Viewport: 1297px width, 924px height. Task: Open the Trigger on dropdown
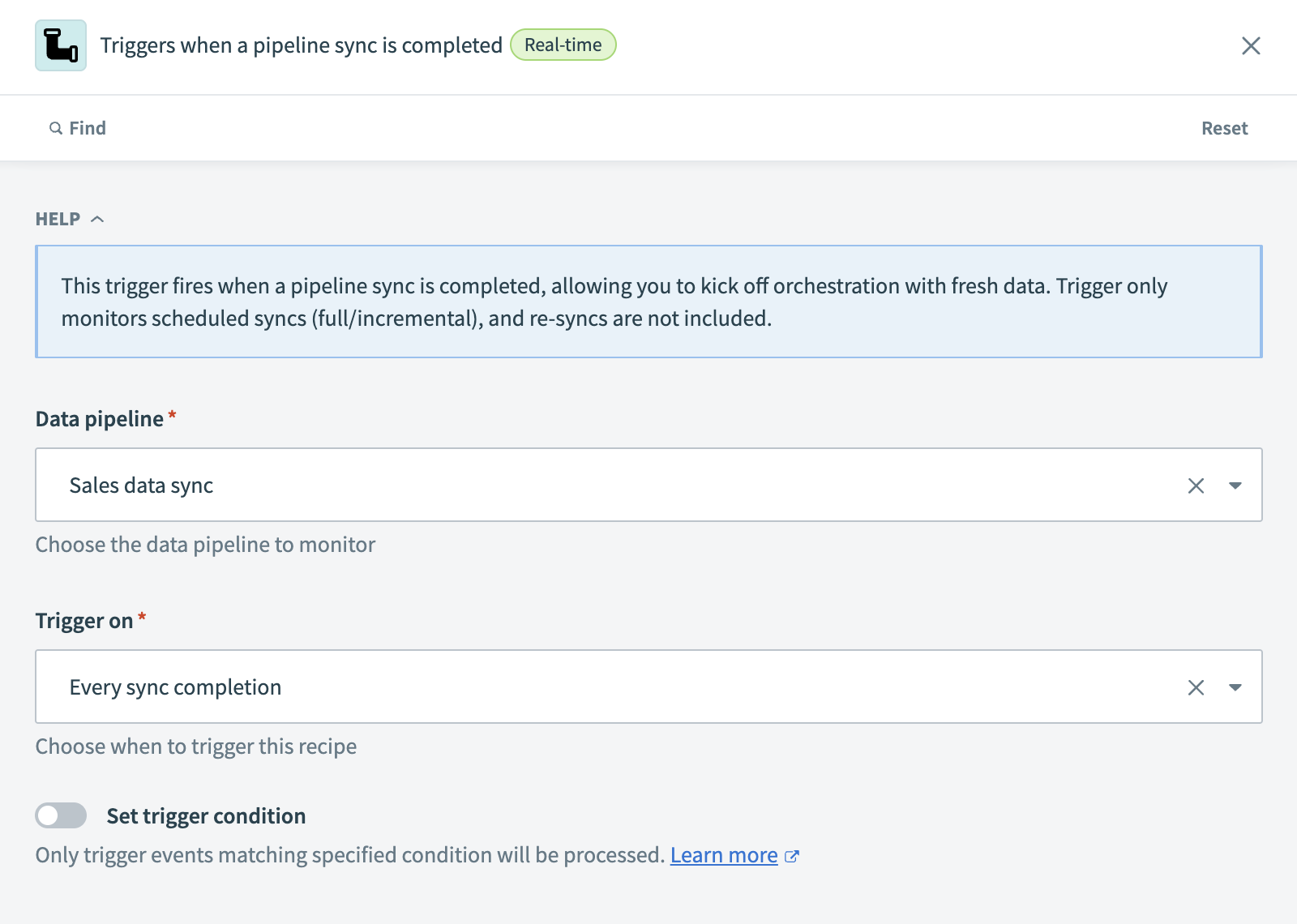coord(1236,687)
